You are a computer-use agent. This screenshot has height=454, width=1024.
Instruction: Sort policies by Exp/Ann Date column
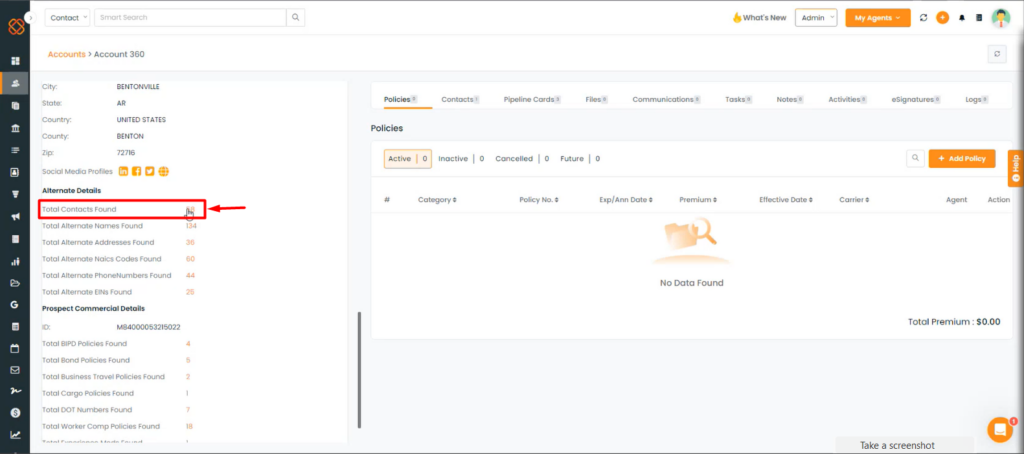(x=626, y=200)
